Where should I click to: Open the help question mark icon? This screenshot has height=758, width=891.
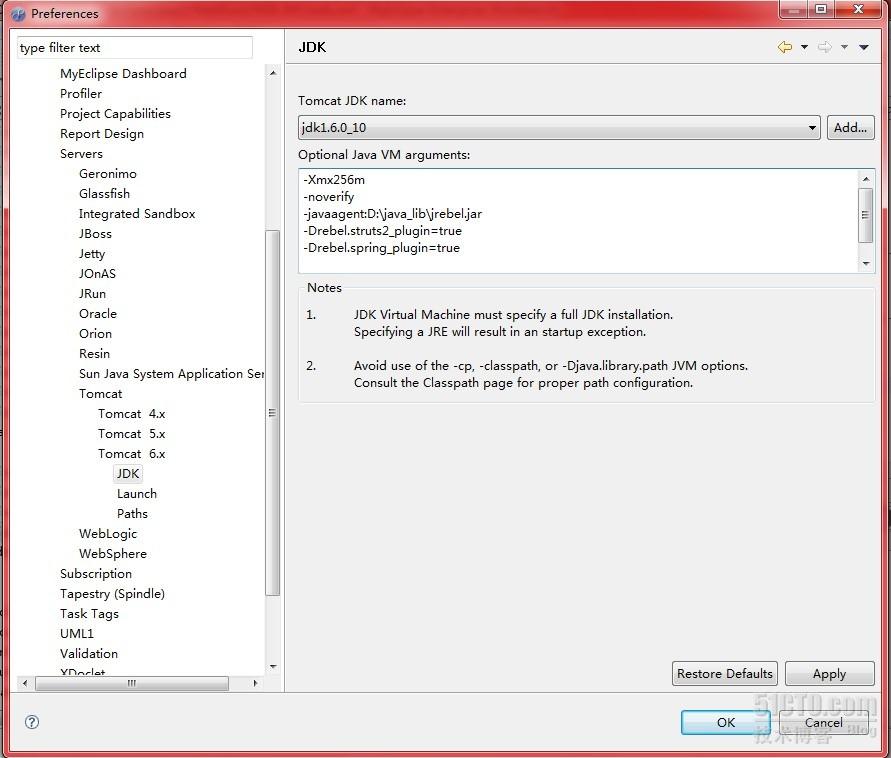tap(32, 722)
